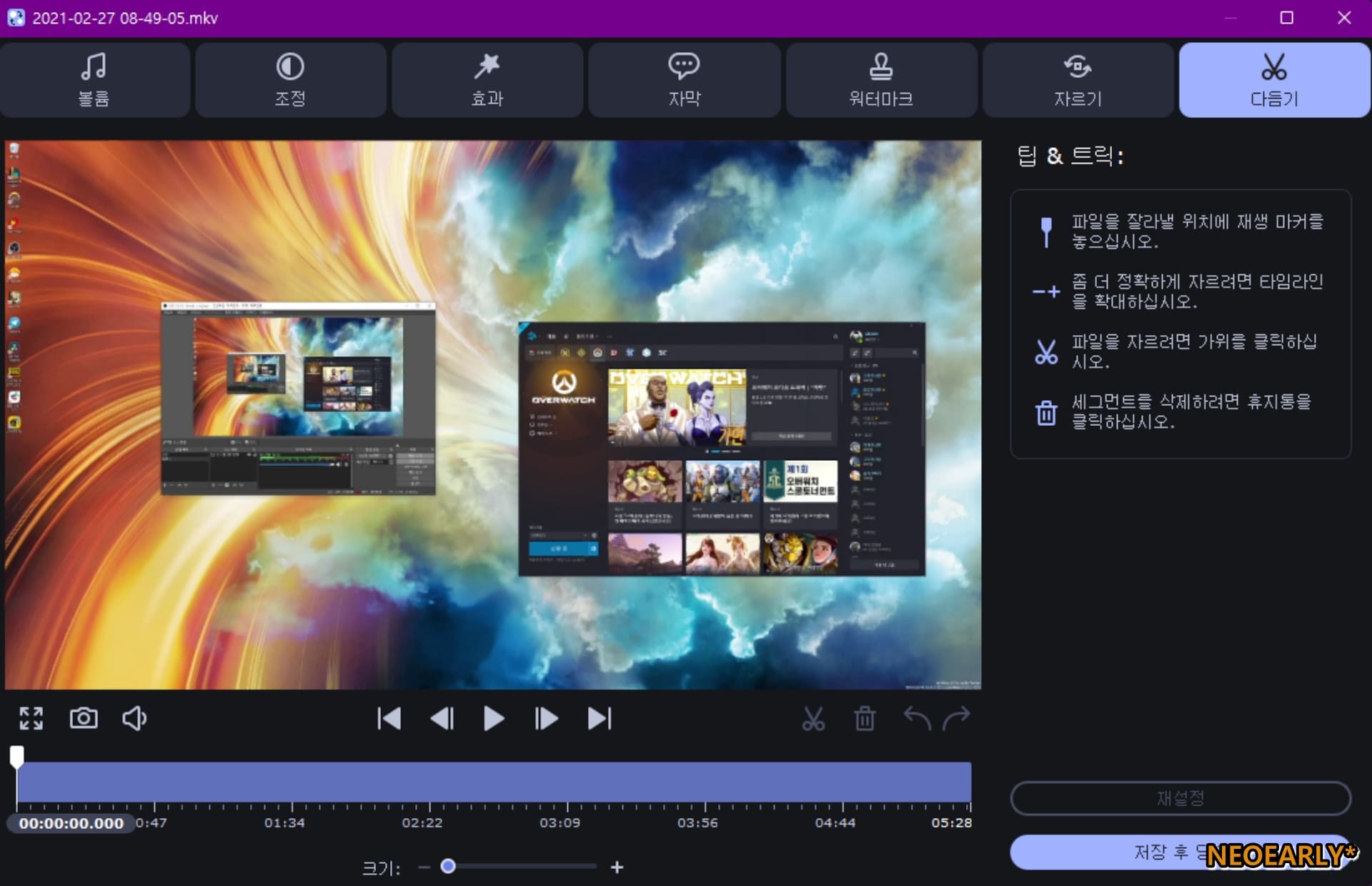Screen dimensions: 1372x886
Task: Open the 볼륨 (Volume) tab
Action: coord(94,80)
